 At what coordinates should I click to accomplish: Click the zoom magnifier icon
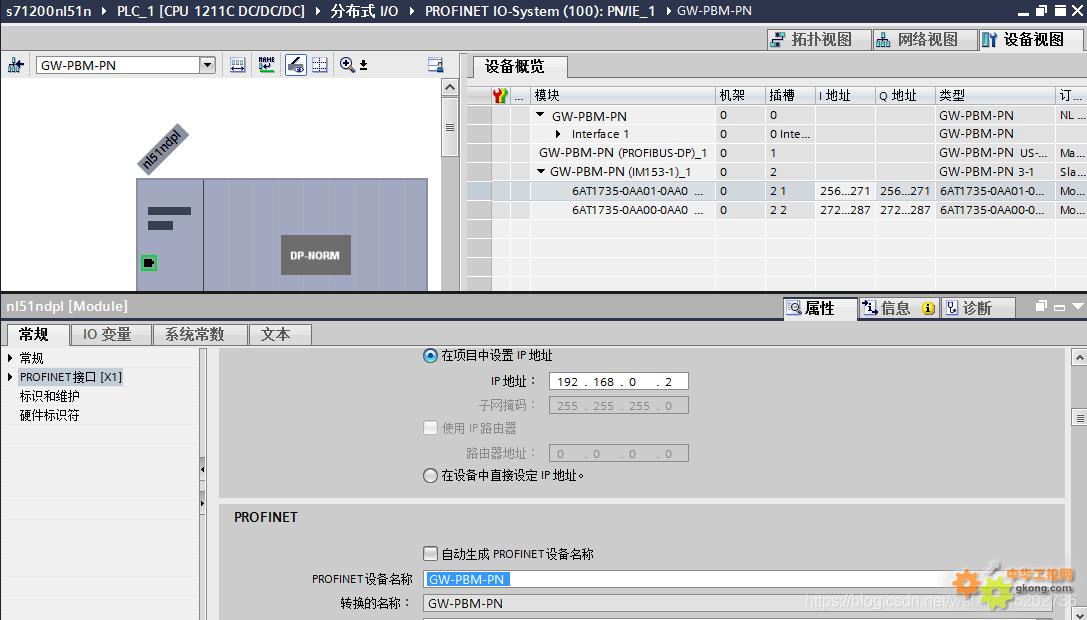[x=347, y=65]
